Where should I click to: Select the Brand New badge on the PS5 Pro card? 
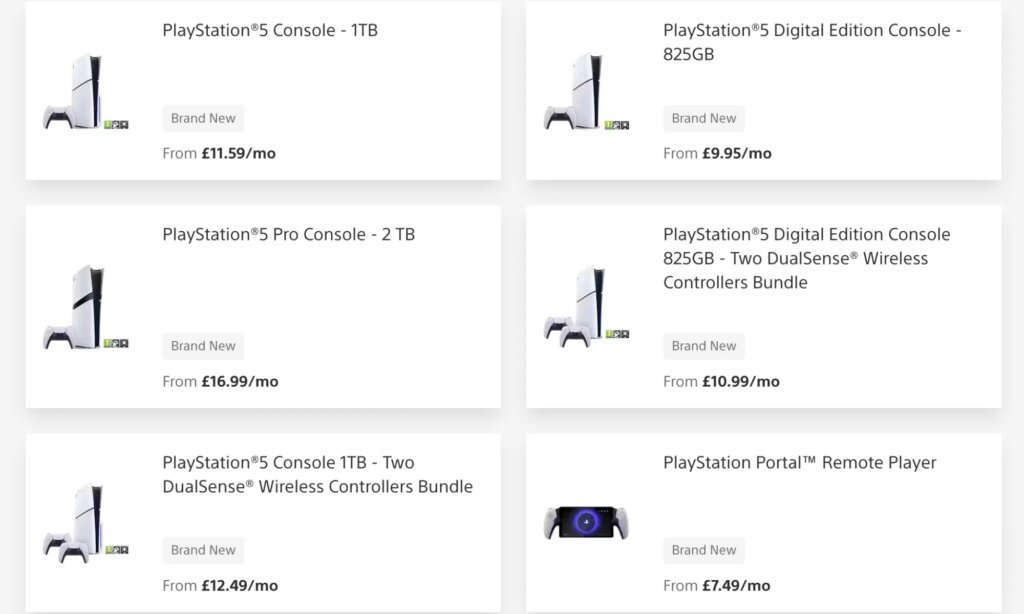203,346
